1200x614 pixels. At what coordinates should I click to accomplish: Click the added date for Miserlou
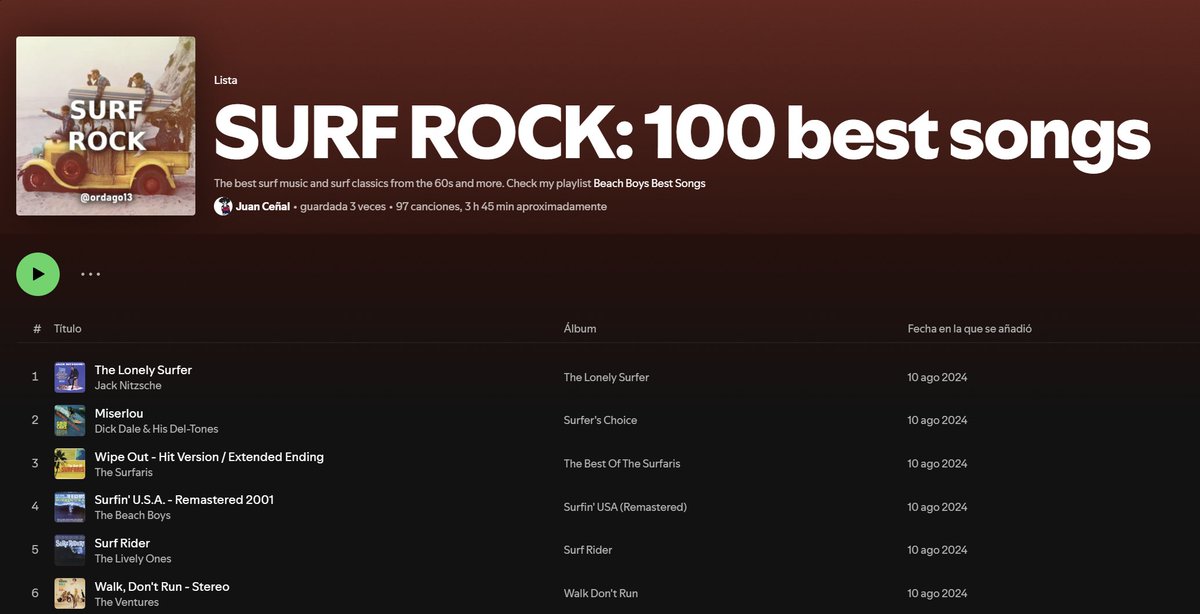coord(937,421)
